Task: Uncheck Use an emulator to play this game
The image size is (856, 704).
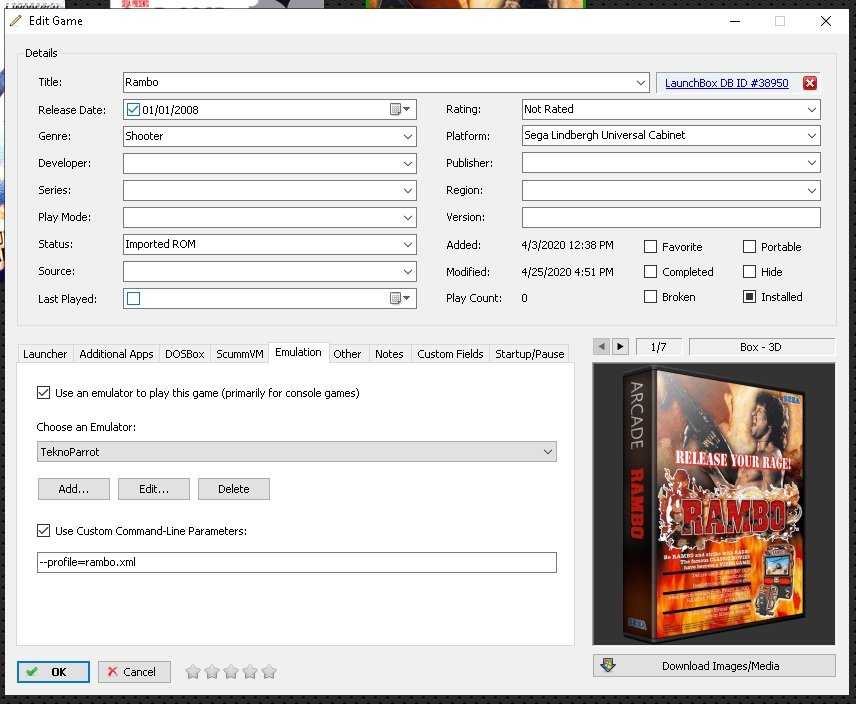Action: click(43, 393)
